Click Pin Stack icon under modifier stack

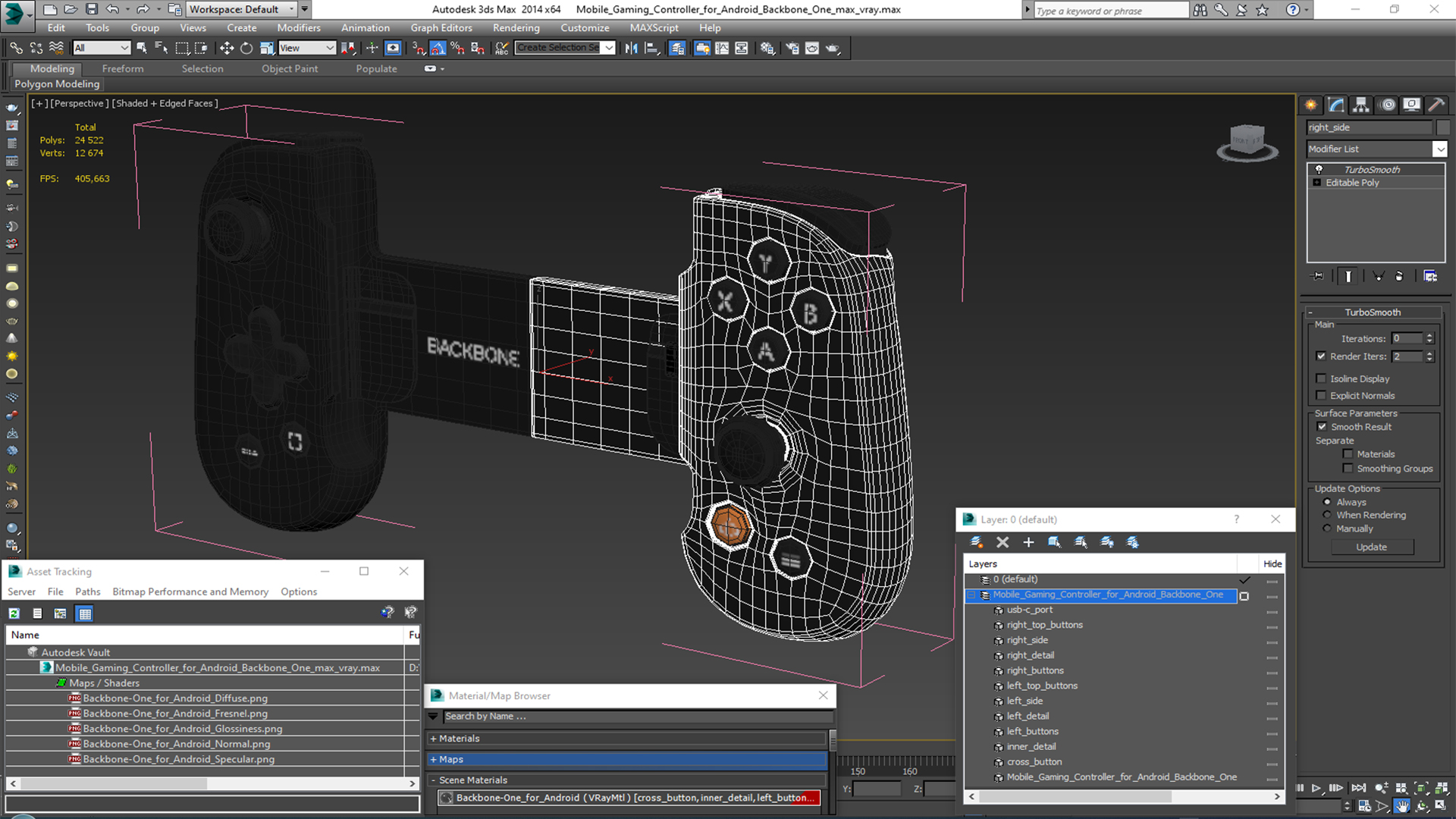(1318, 276)
